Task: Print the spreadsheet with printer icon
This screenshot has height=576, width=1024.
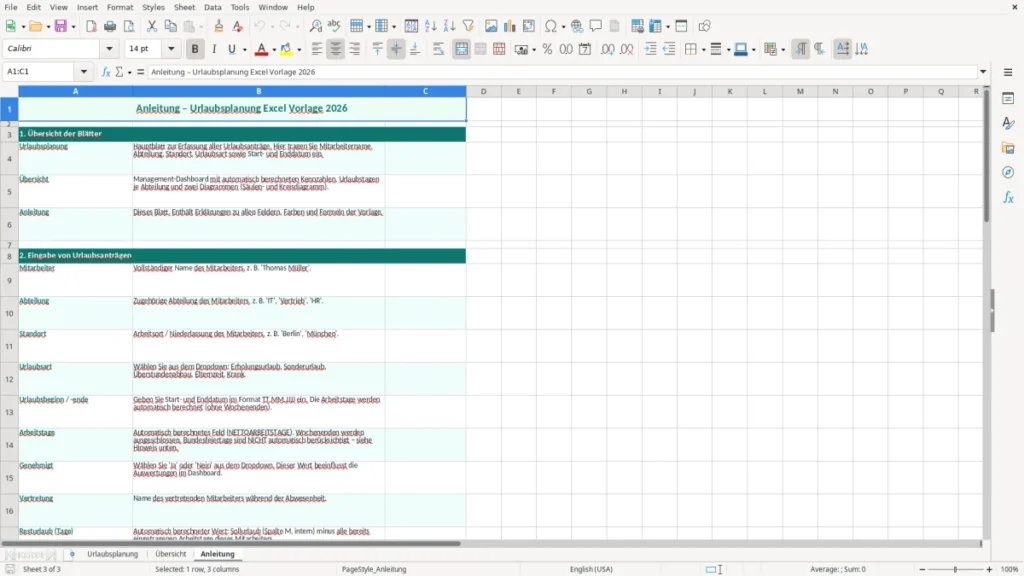Action: [x=110, y=26]
